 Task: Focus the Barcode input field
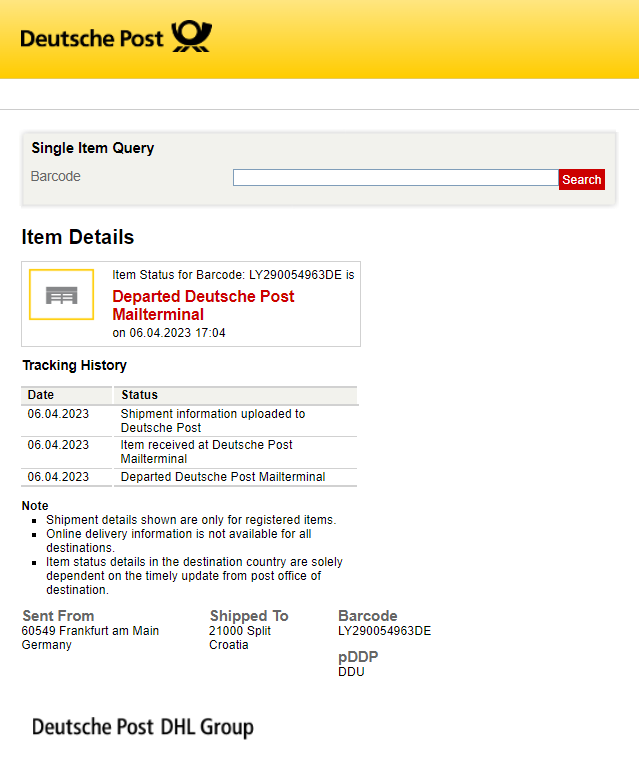(395, 178)
